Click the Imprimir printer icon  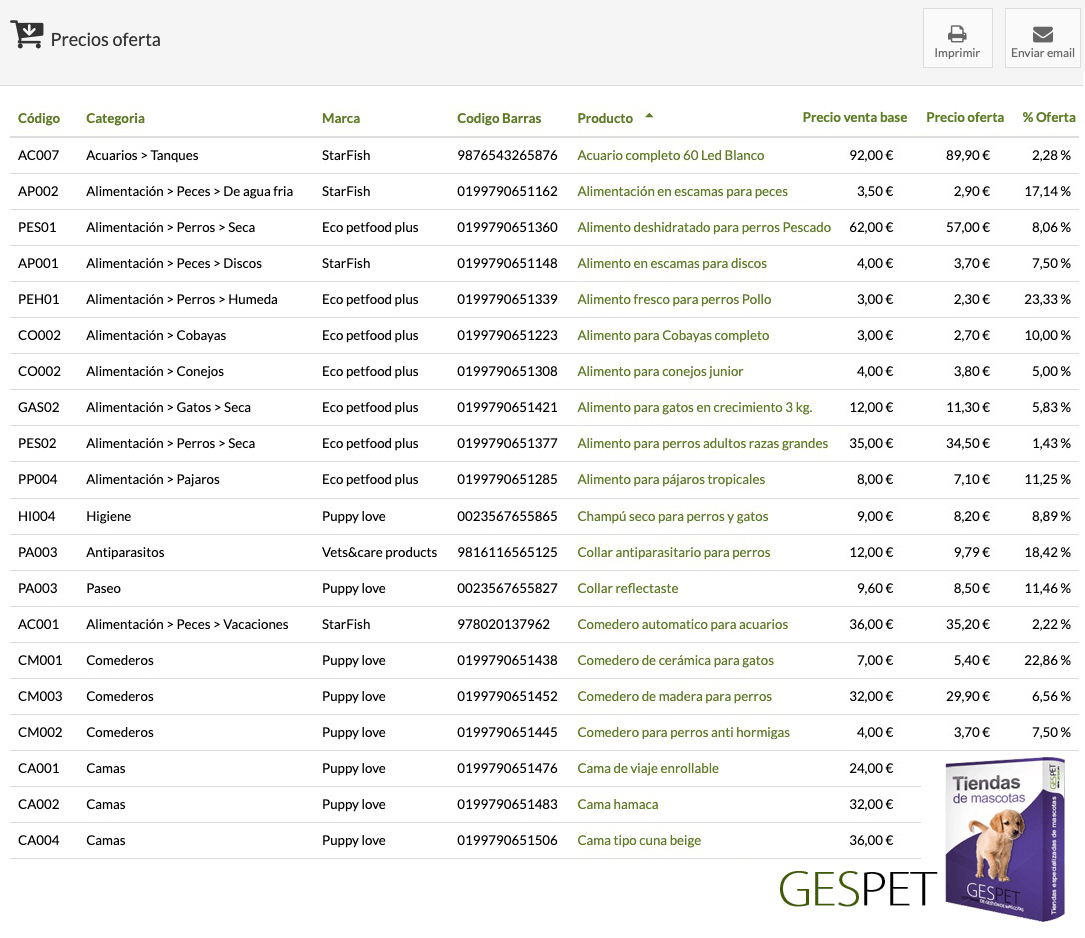coord(957,33)
